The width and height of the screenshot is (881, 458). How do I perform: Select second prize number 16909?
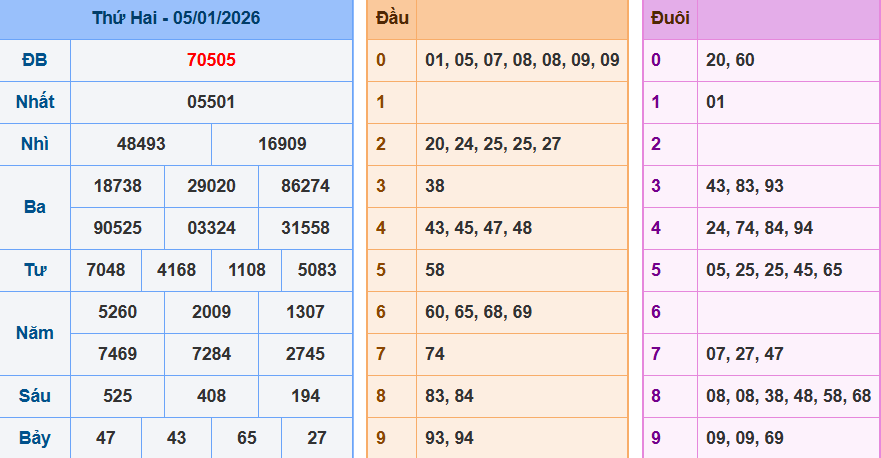282,144
